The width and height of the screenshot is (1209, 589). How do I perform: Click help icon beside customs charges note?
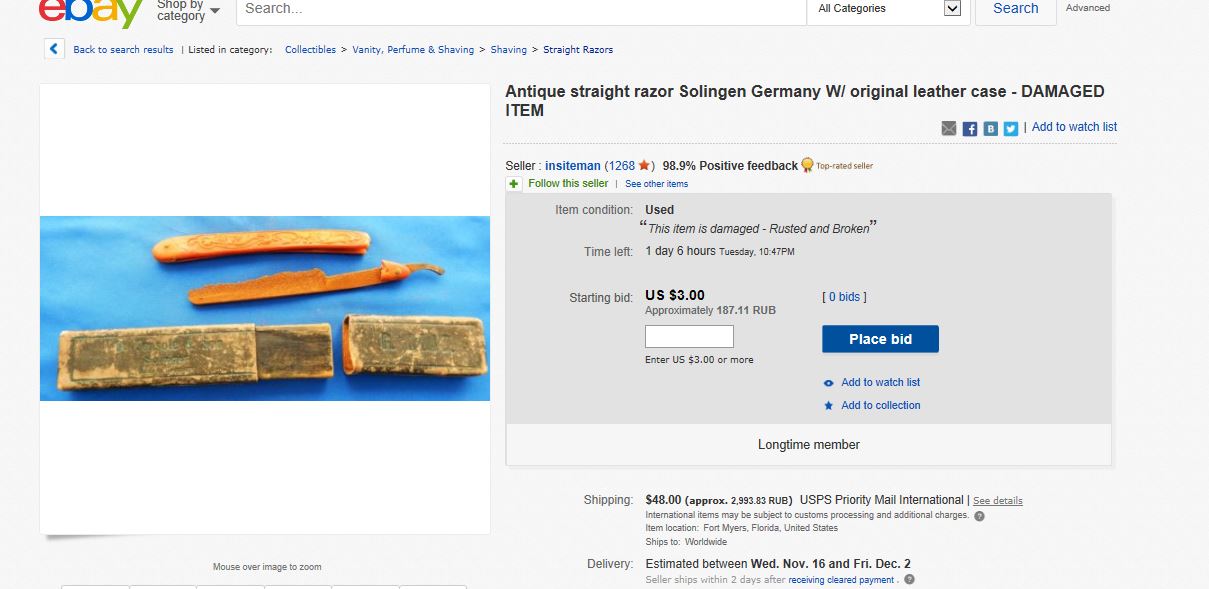pyautogui.click(x=979, y=516)
